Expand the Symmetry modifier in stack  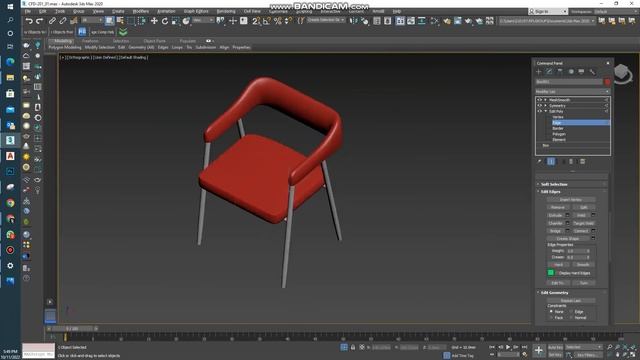(x=545, y=106)
